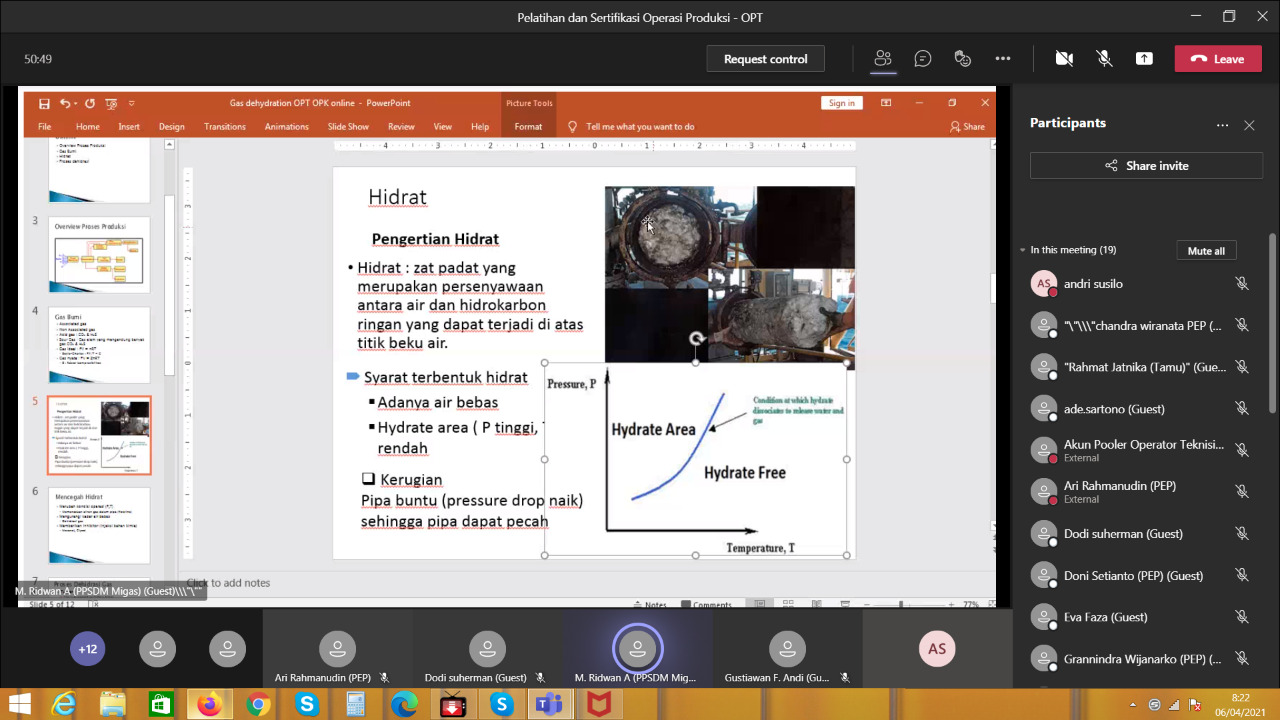The width and height of the screenshot is (1280, 720).
Task: Toggle mic icon for Rahmat Jatnika (Tamu)
Action: click(x=1242, y=367)
